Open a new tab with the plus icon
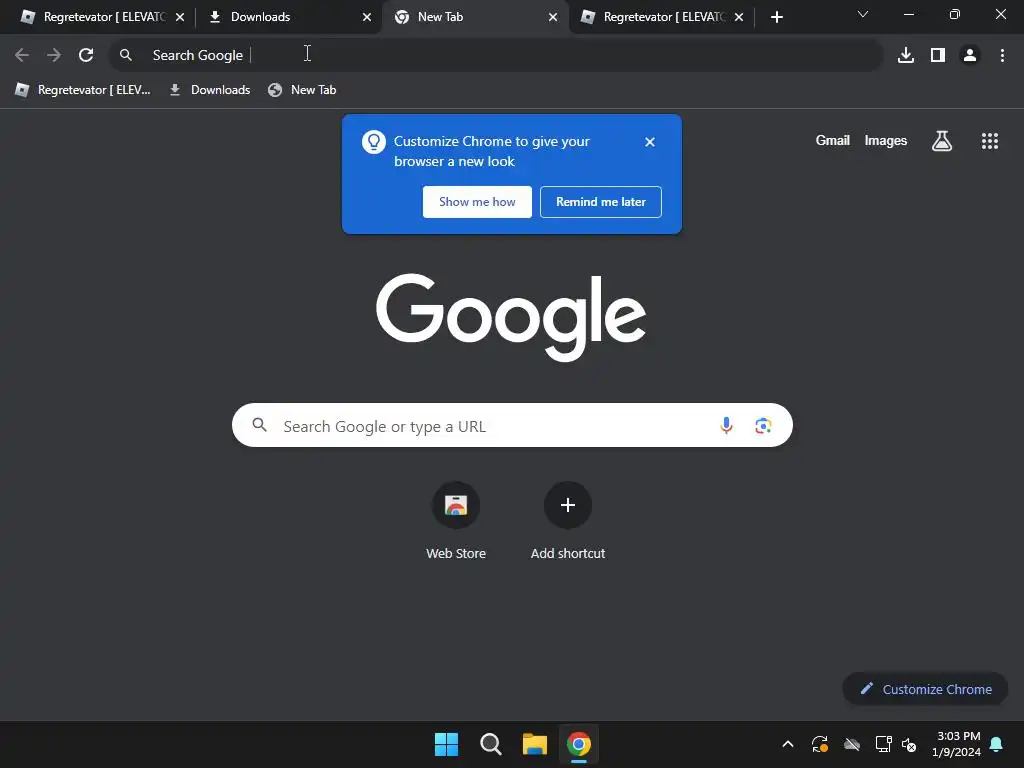This screenshot has width=1024, height=768. pyautogui.click(x=776, y=17)
